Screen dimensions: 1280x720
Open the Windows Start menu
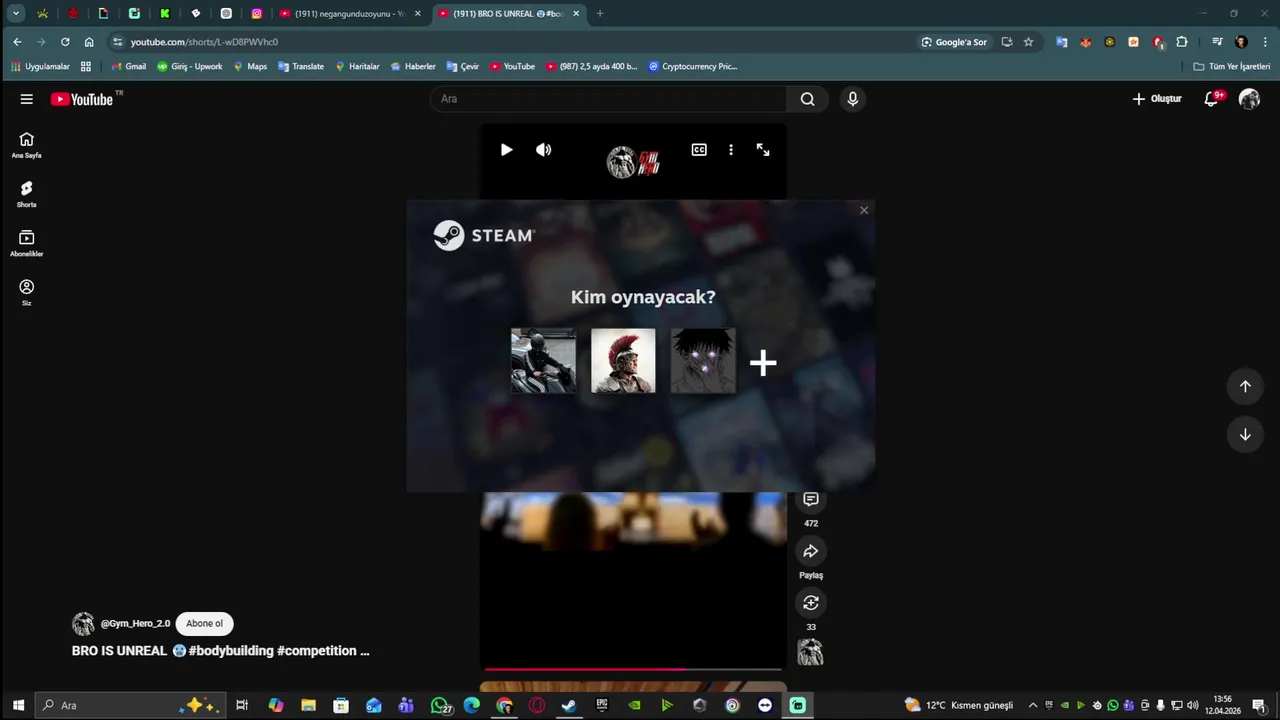pyautogui.click(x=18, y=705)
